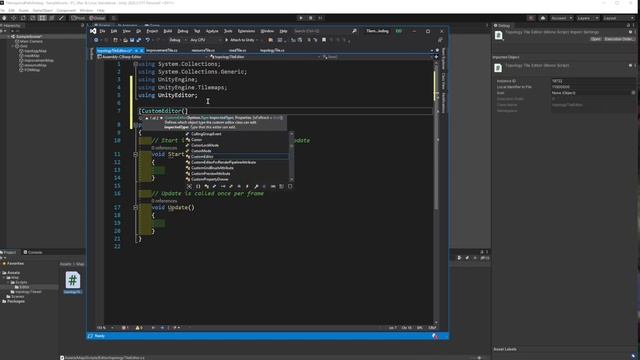Click the code editor vertical scrollbar

click(x=436, y=192)
